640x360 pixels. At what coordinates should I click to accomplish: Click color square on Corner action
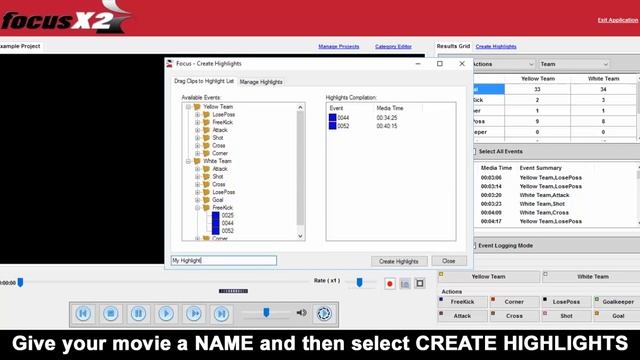pyautogui.click(x=493, y=300)
